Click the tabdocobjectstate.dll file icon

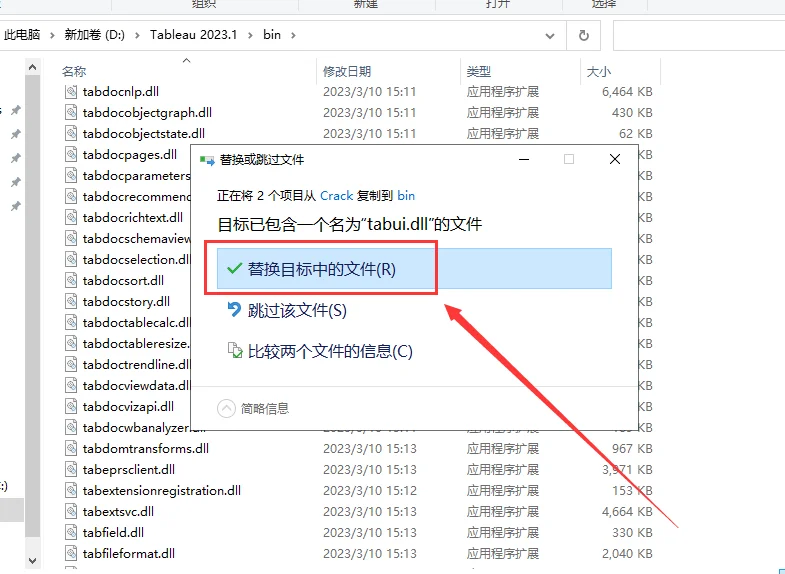[71, 134]
